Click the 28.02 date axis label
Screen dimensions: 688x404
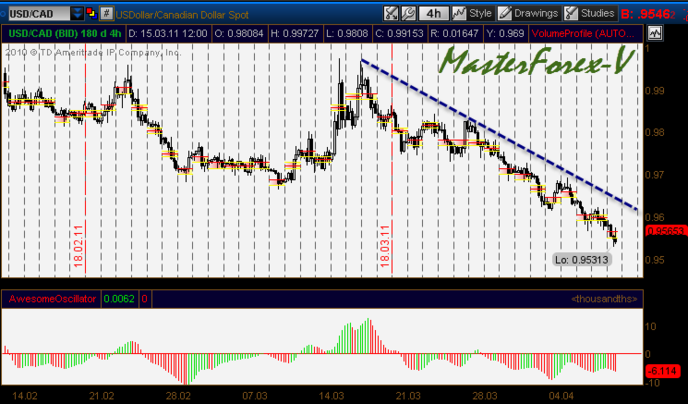click(178, 396)
